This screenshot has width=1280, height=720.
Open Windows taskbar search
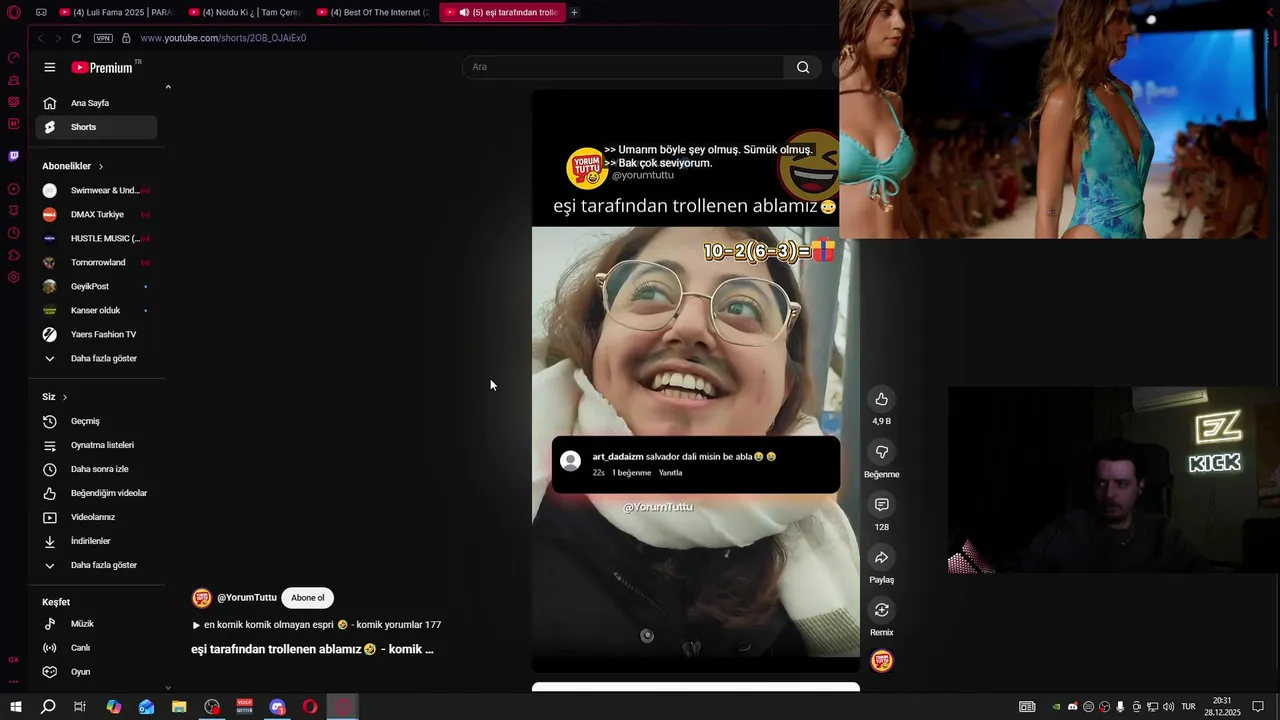48,707
